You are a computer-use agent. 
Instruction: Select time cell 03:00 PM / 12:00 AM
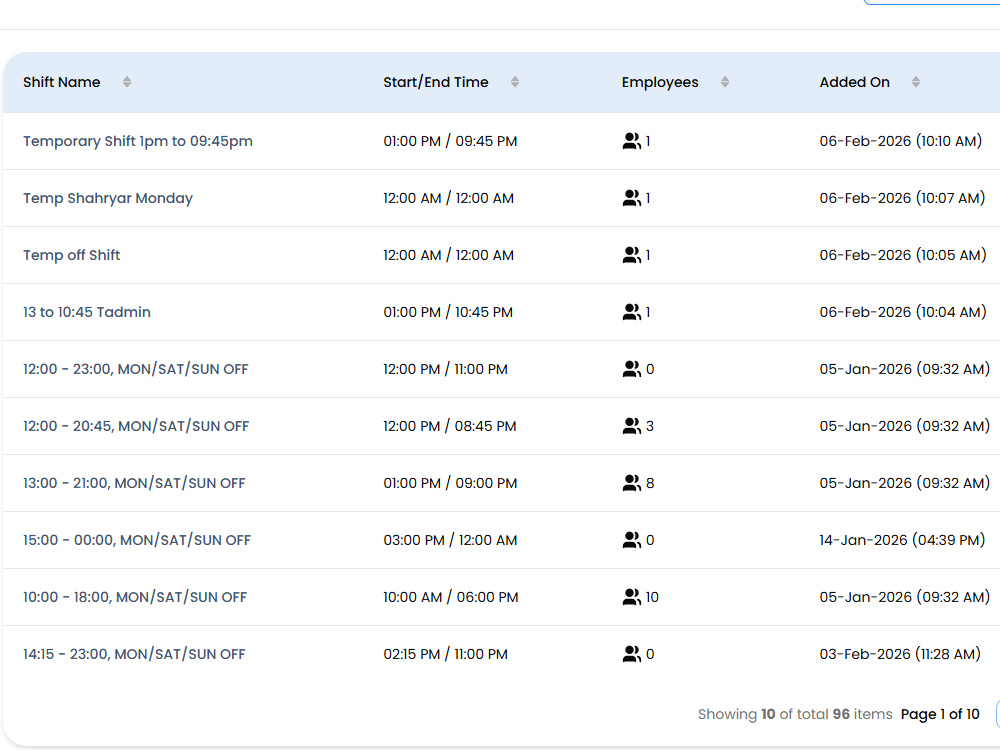pos(450,540)
